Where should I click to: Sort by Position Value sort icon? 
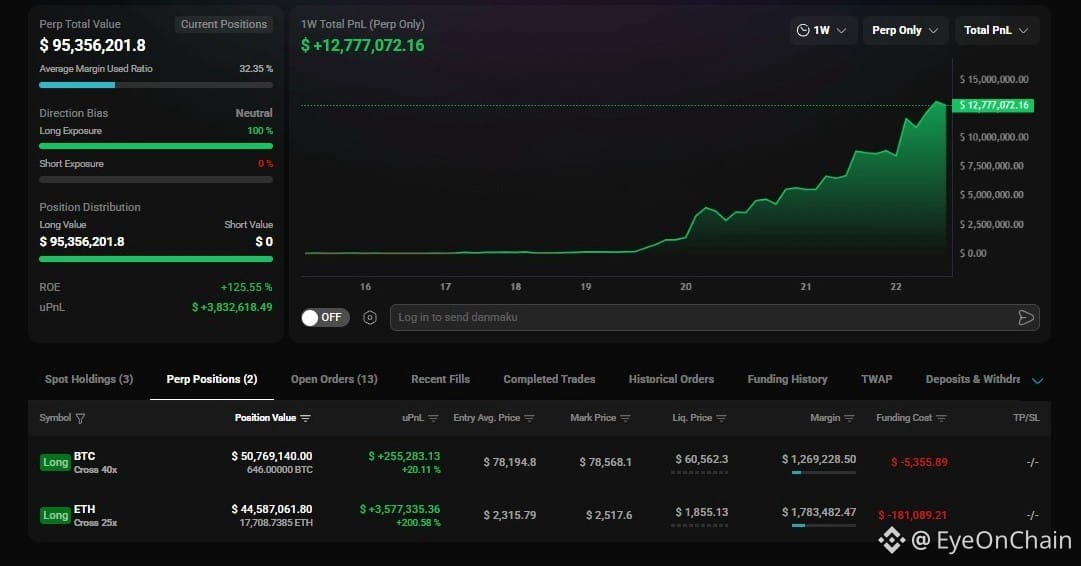pos(305,418)
